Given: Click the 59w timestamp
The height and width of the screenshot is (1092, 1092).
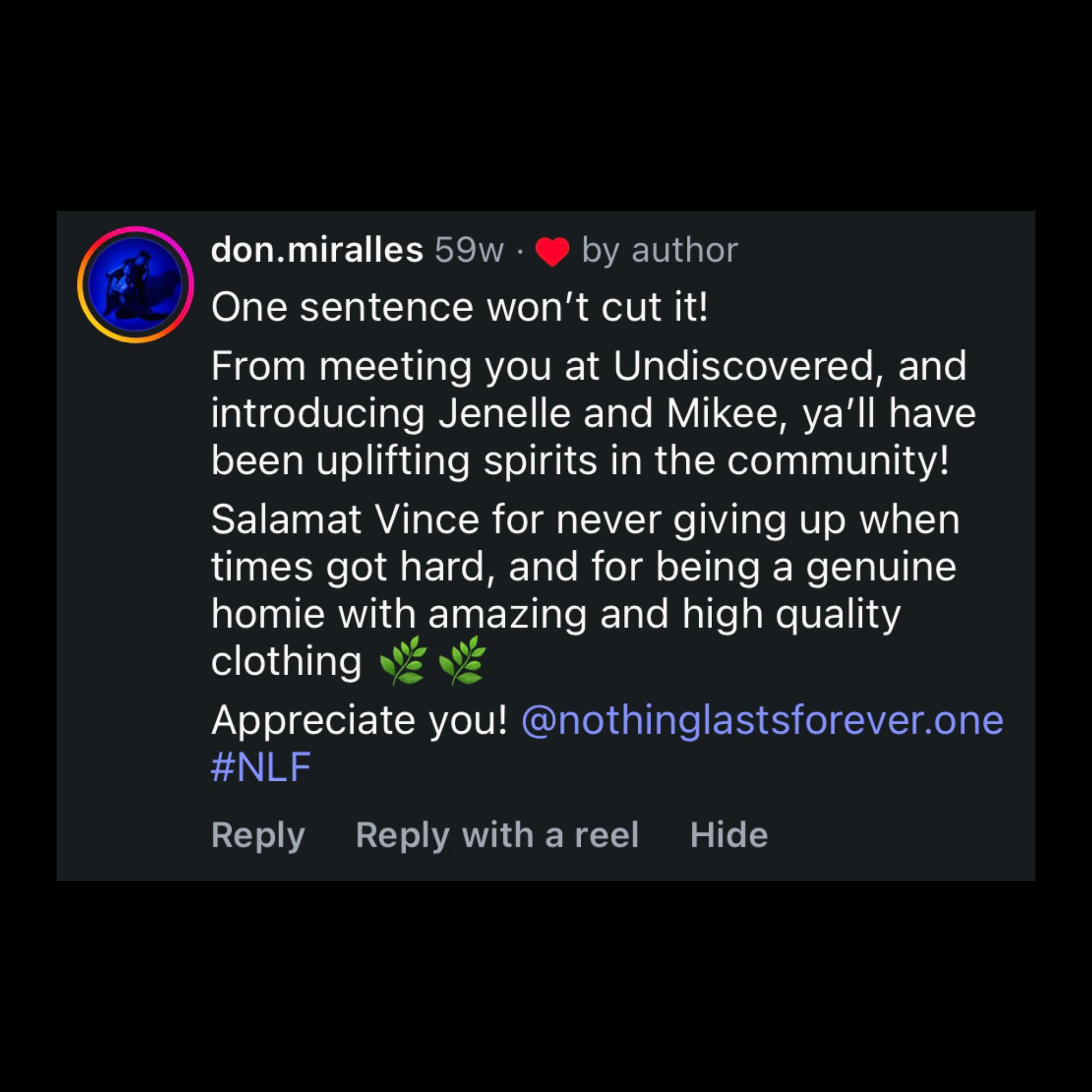Looking at the screenshot, I should [469, 250].
